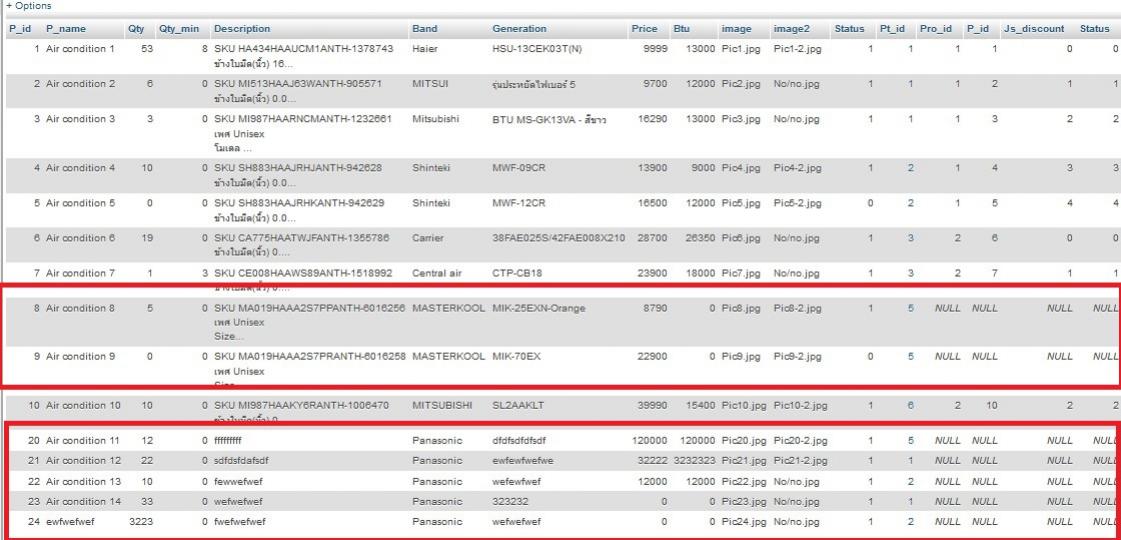This screenshot has height=540, width=1121.
Task: Click the Qty value 53
Action: (x=147, y=49)
